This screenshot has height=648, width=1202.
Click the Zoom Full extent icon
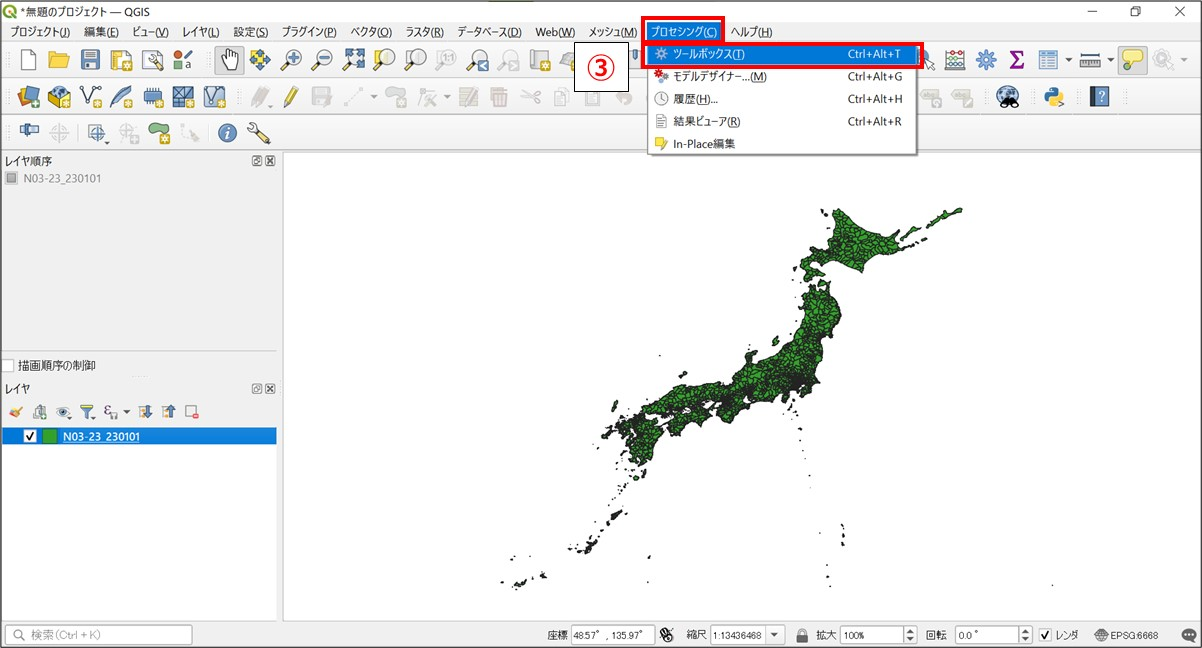click(x=353, y=59)
